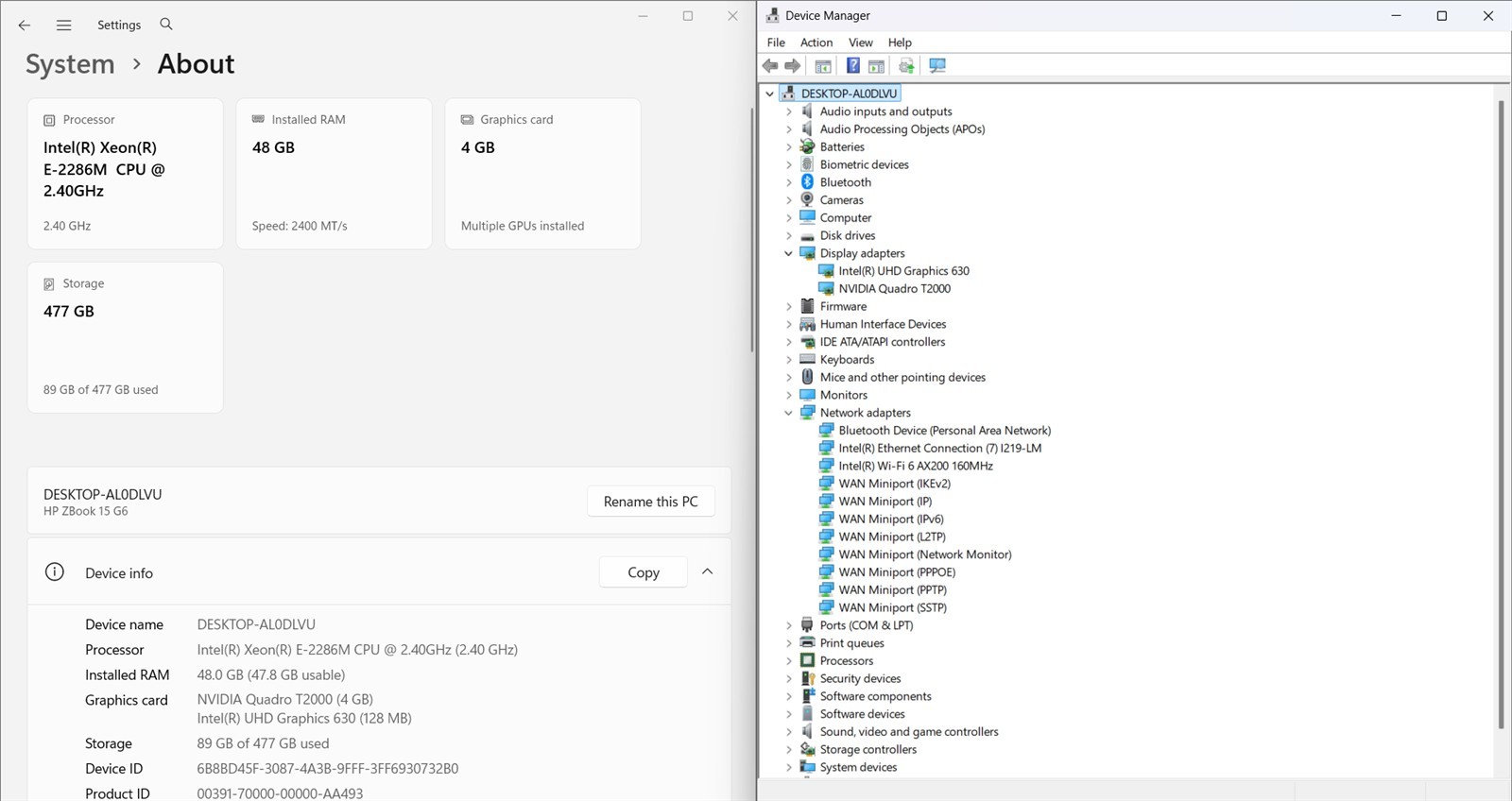
Task: Click the Bluetooth device category icon
Action: coord(807,182)
